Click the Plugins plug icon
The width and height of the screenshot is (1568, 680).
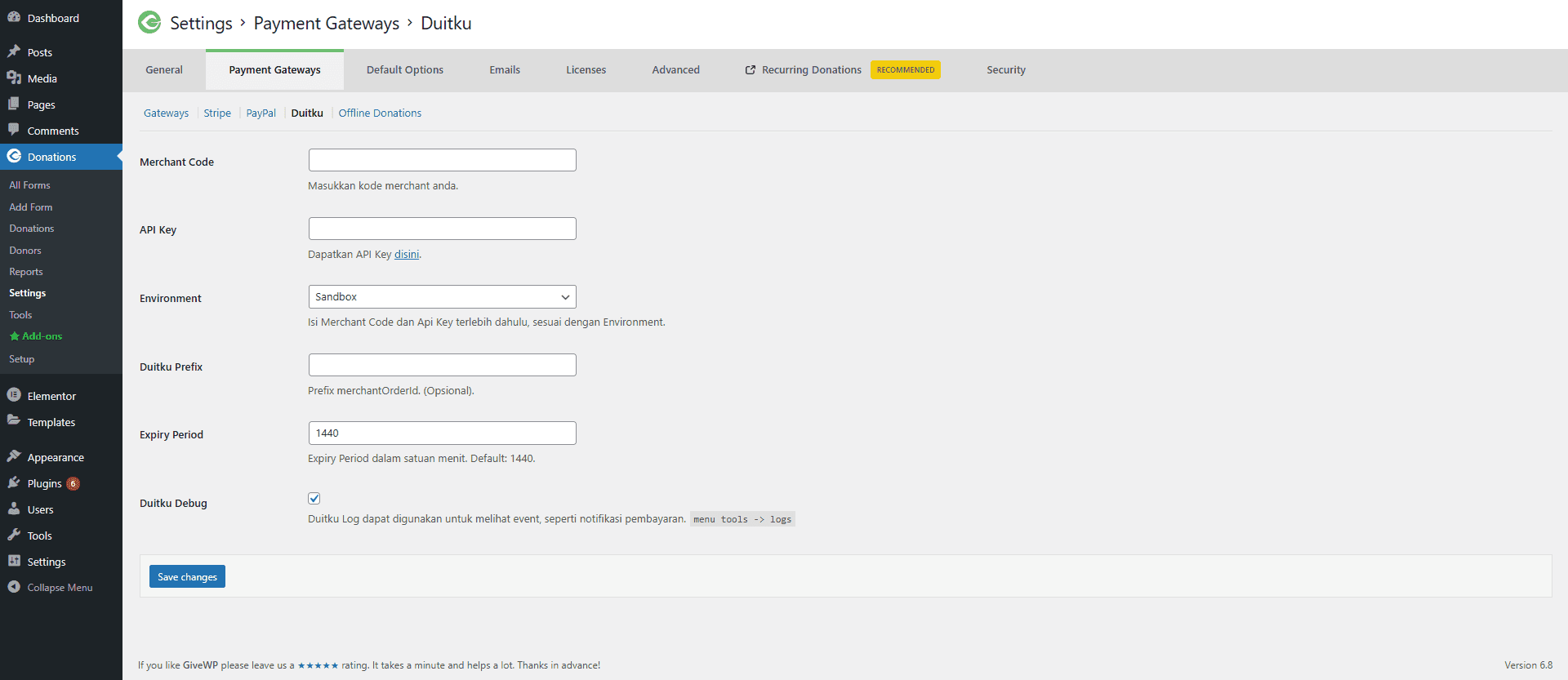[14, 482]
